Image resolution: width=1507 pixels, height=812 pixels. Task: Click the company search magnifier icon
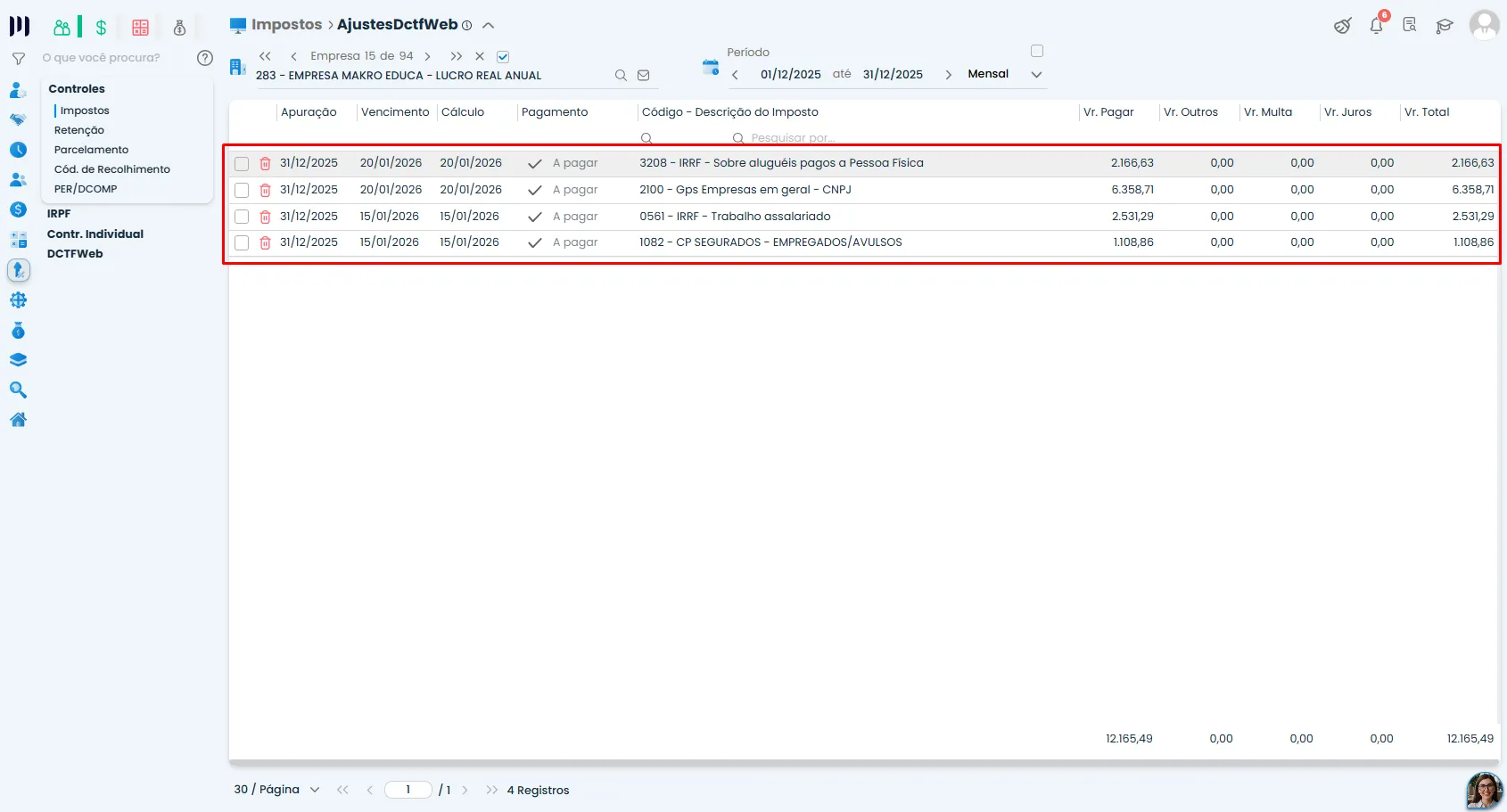click(621, 76)
